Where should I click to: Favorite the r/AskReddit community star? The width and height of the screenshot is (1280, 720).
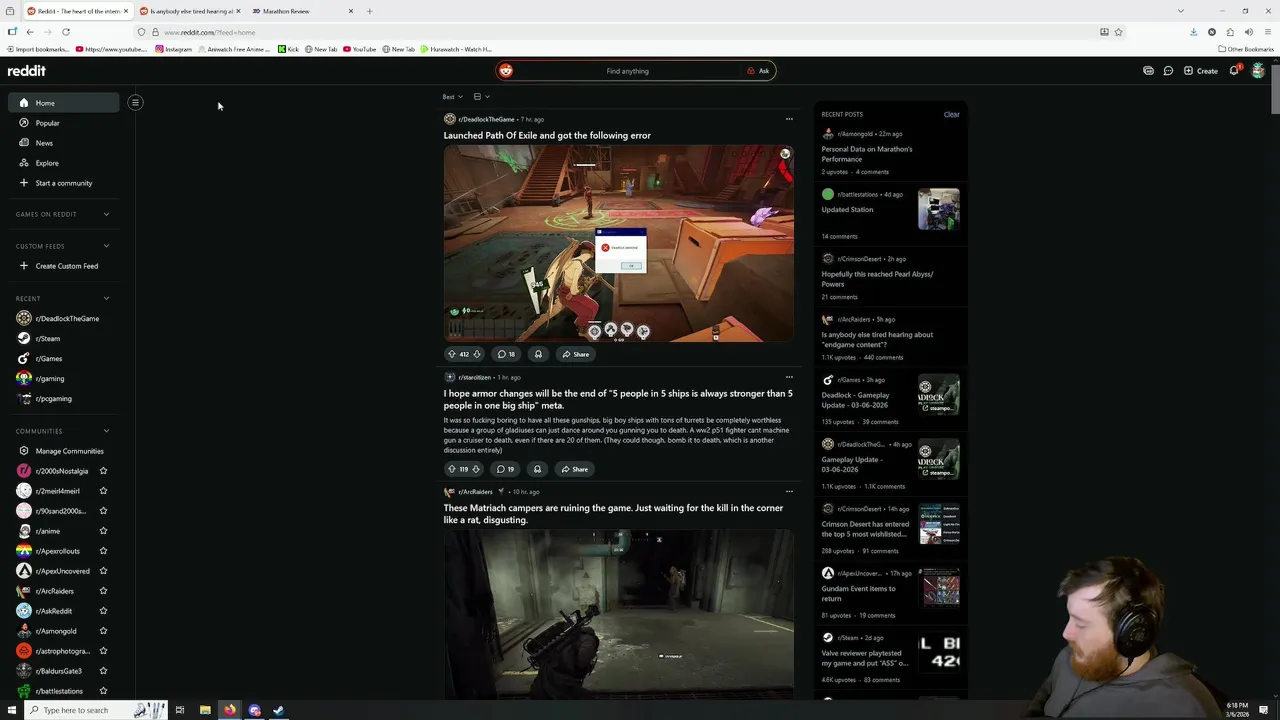[x=103, y=611]
